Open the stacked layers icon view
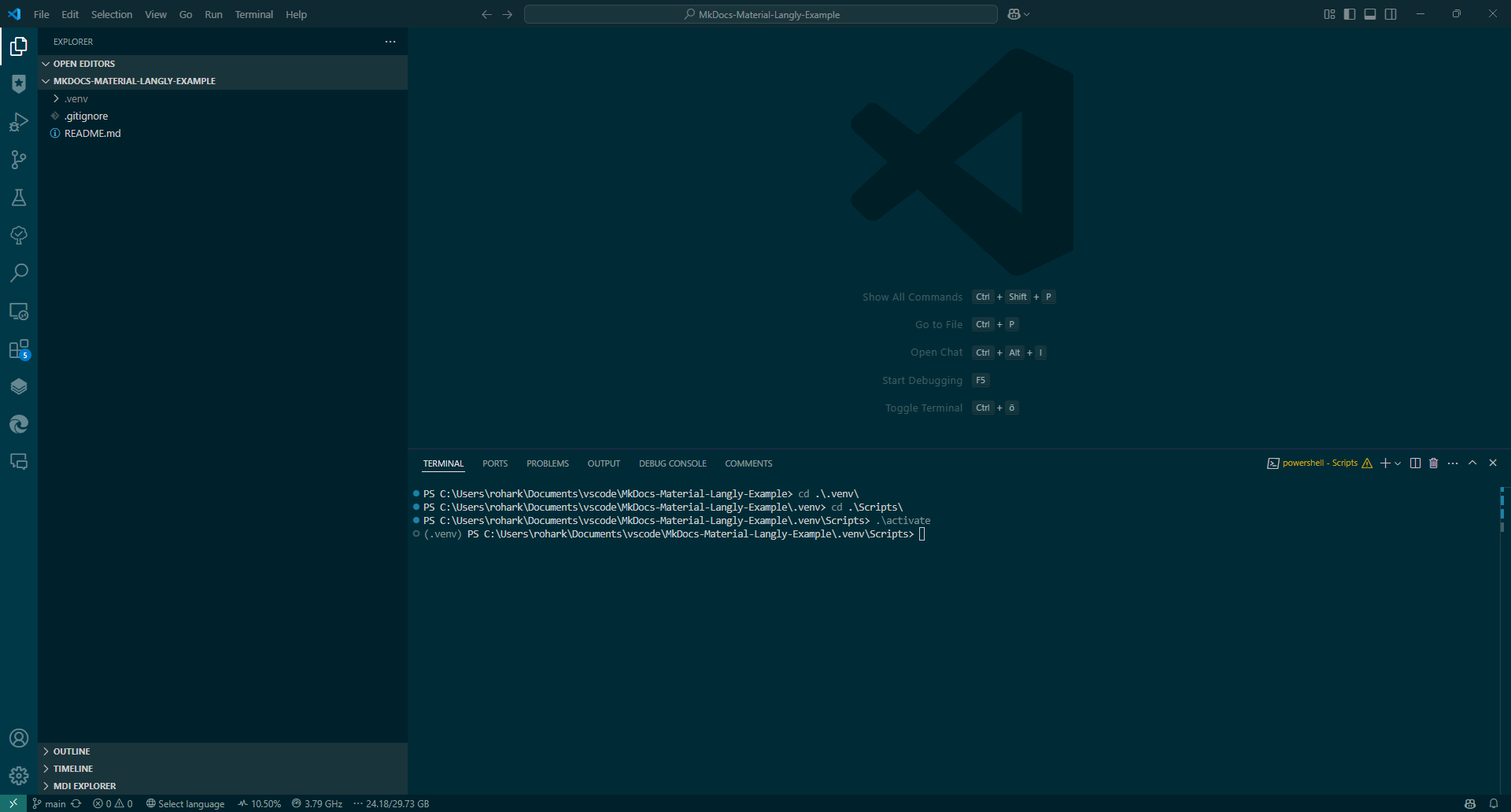The height and width of the screenshot is (812, 1511). pos(19,386)
